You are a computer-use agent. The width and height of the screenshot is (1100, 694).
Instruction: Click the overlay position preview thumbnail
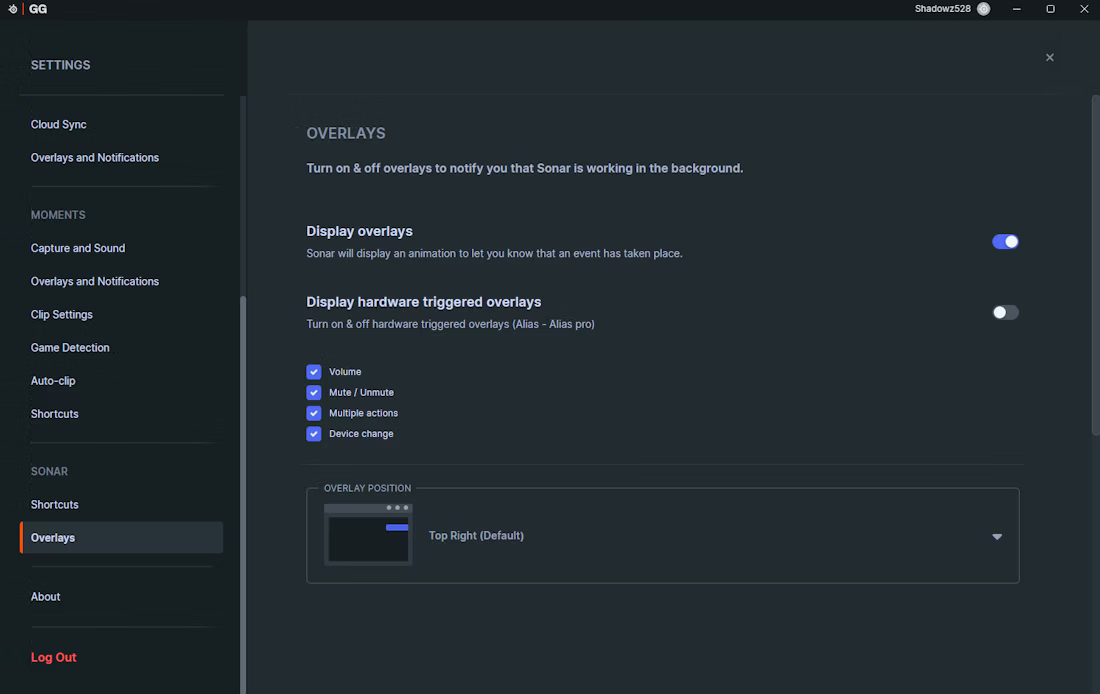click(x=368, y=535)
